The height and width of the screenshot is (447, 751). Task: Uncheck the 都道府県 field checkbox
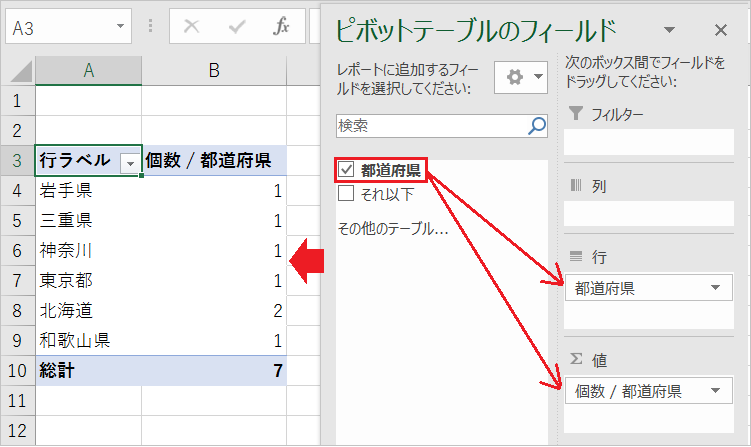click(x=346, y=169)
